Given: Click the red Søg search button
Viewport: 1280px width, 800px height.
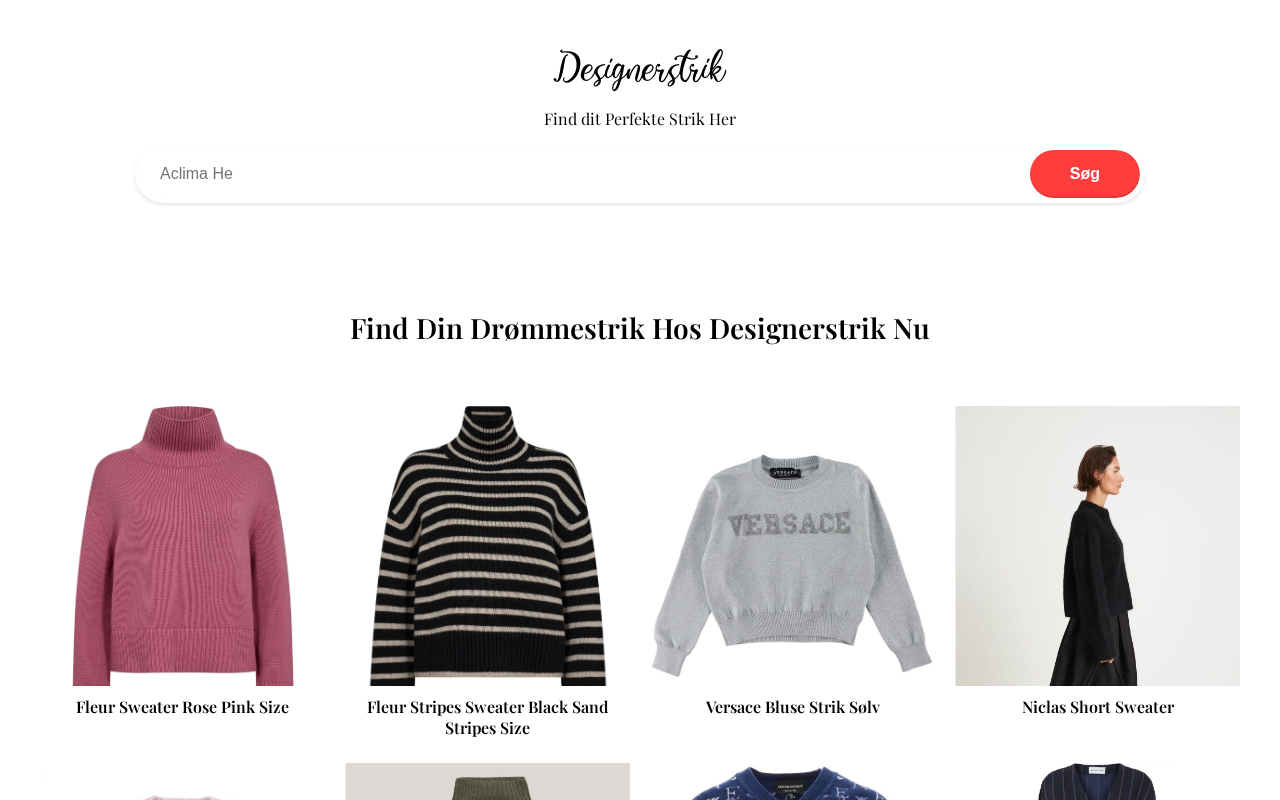Looking at the screenshot, I should coord(1085,174).
